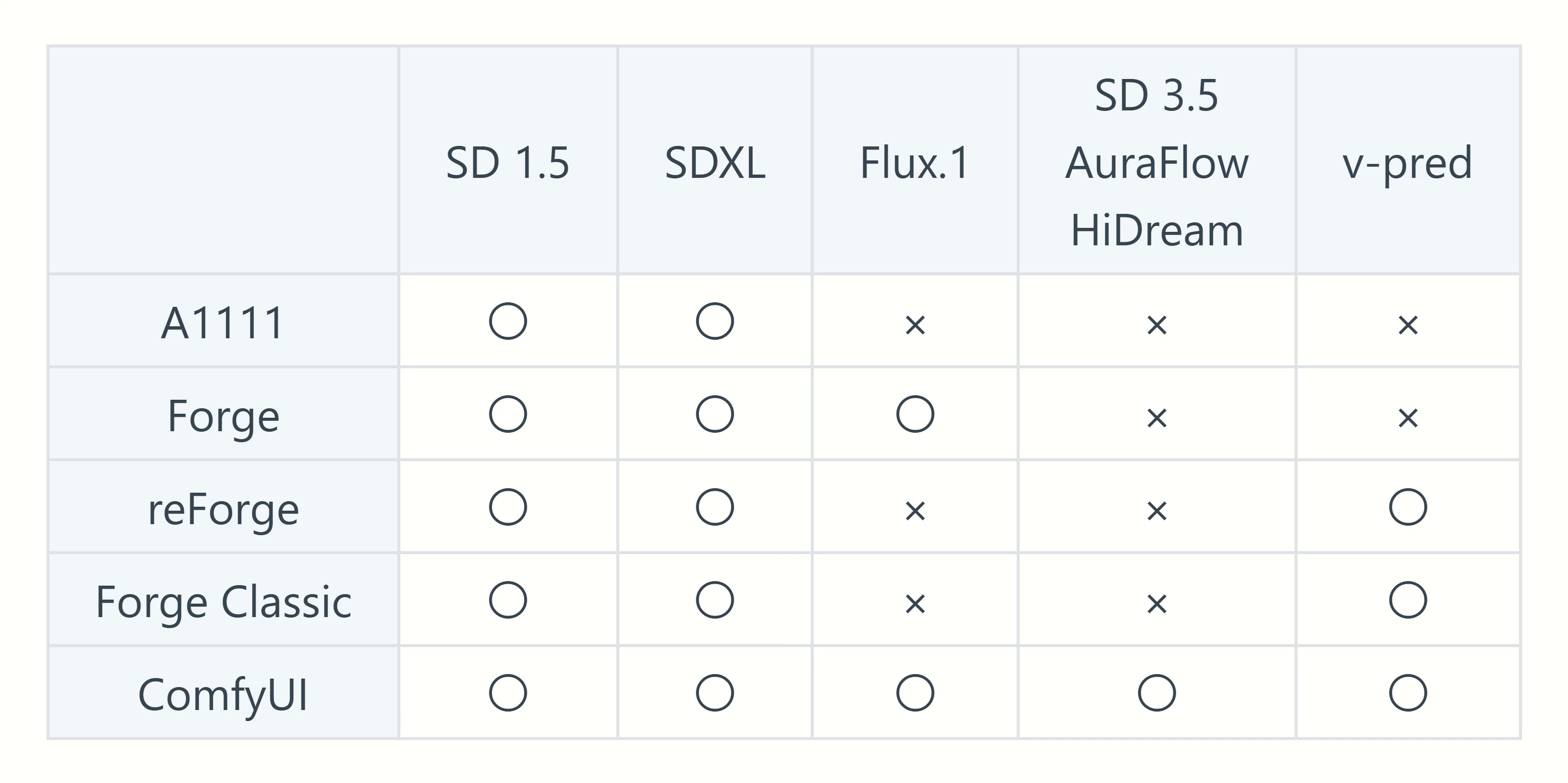Click the A1111 row label

coord(223,322)
